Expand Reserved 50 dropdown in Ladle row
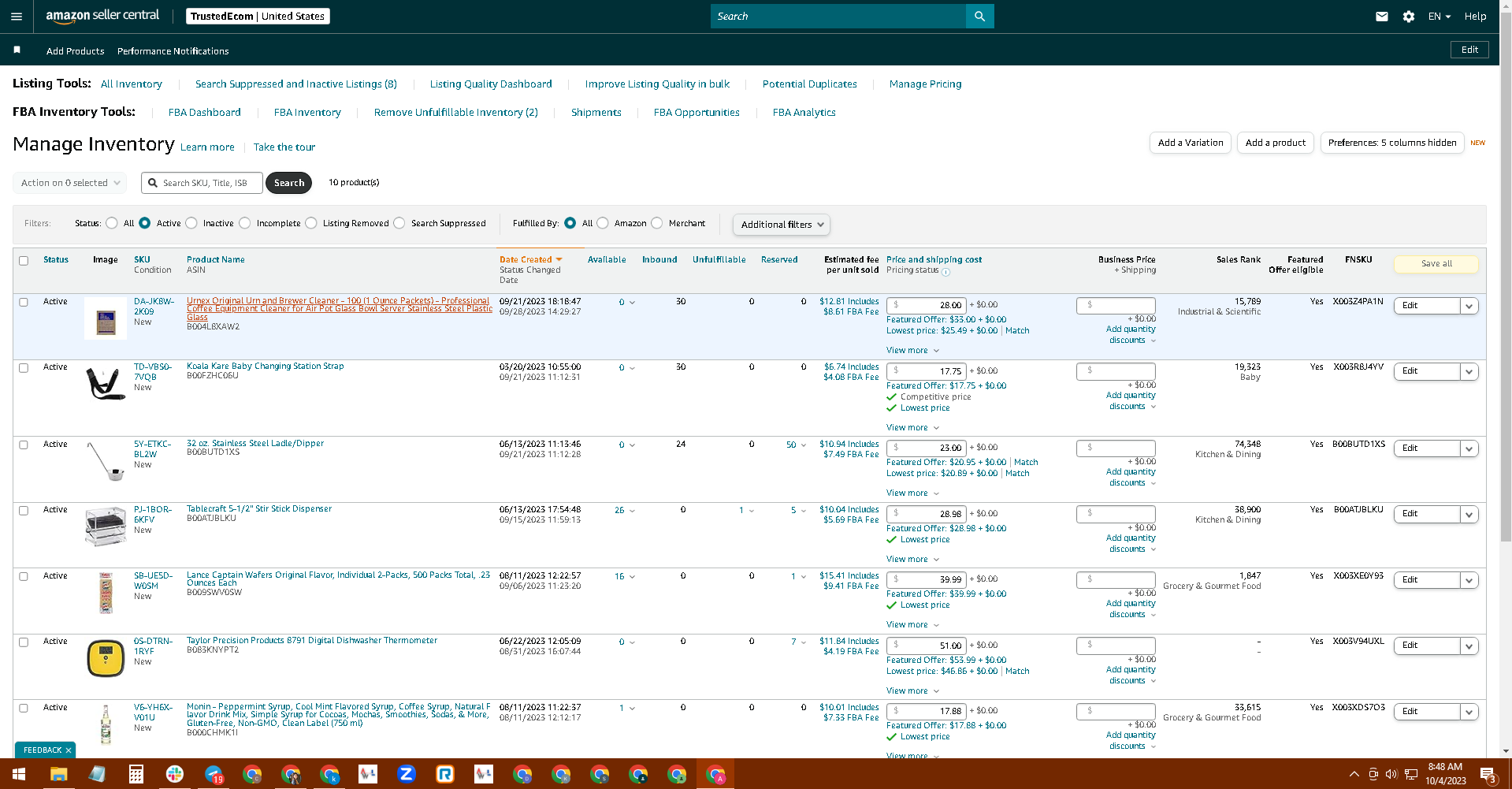This screenshot has height=789, width=1512. [x=796, y=445]
